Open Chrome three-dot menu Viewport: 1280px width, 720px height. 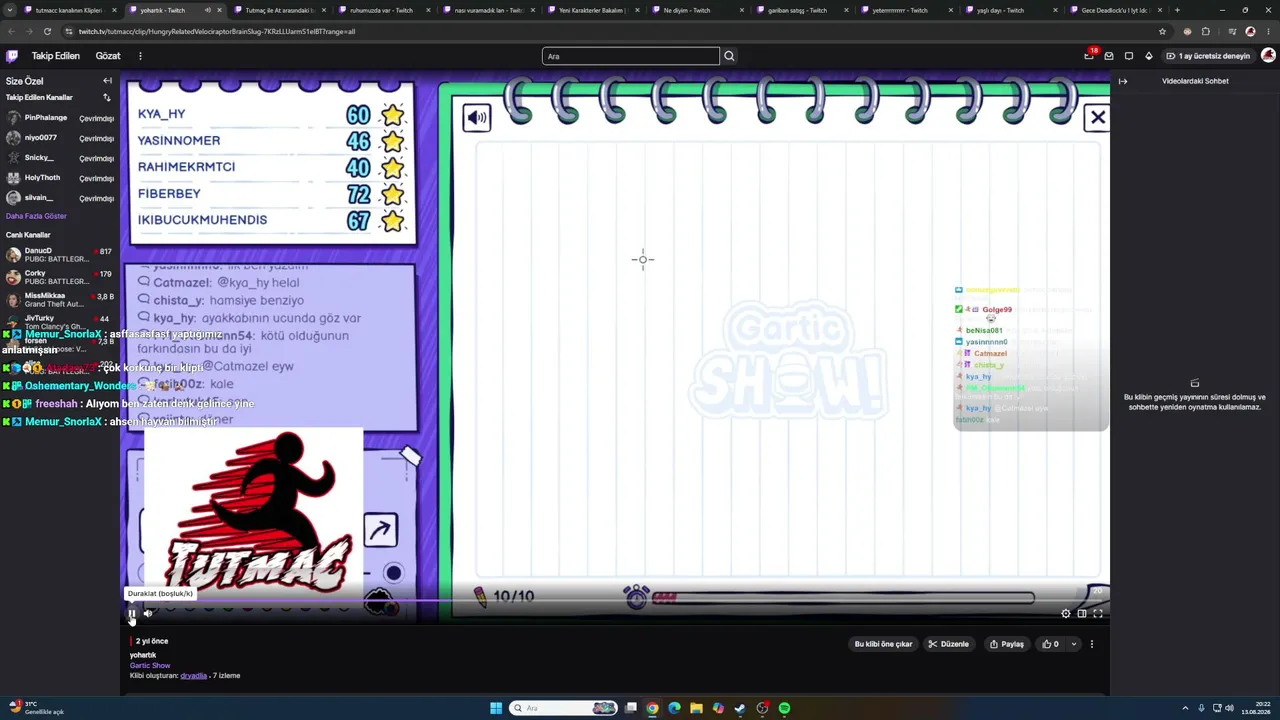[x=1270, y=31]
